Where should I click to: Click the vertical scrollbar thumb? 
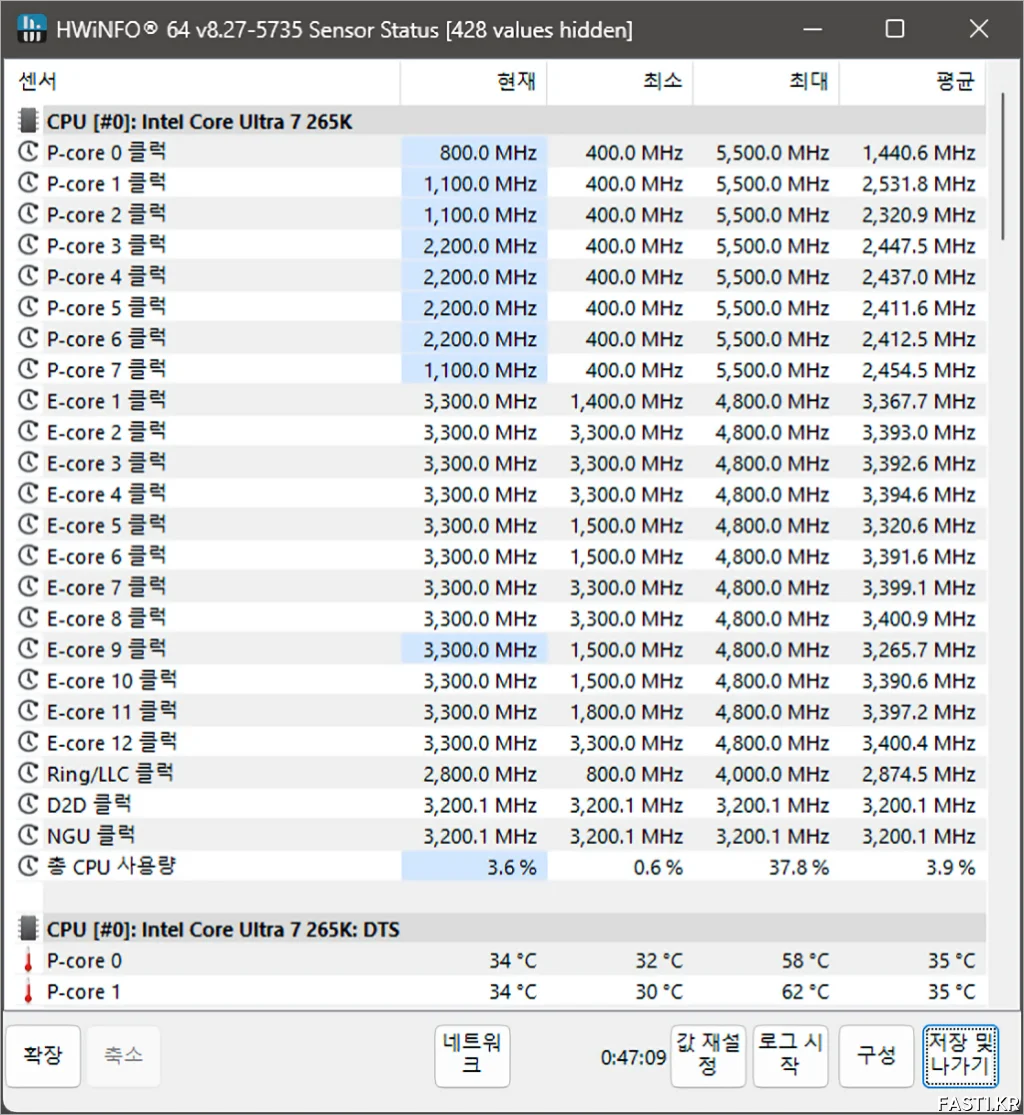pyautogui.click(x=1003, y=166)
